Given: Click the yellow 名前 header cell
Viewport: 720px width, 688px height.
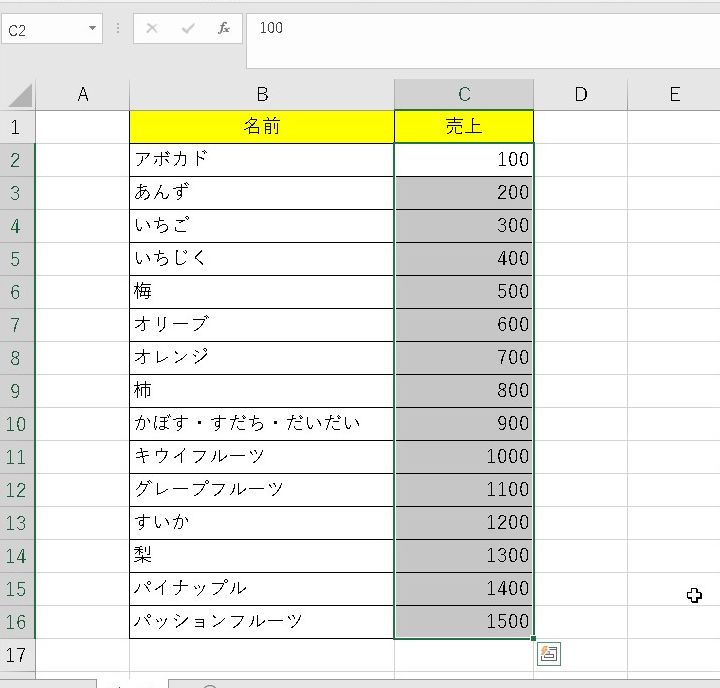Looking at the screenshot, I should pyautogui.click(x=262, y=127).
